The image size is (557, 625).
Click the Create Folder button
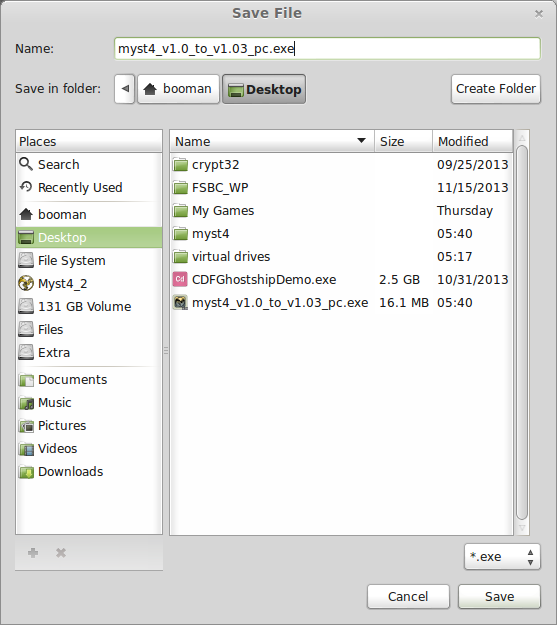click(x=496, y=88)
